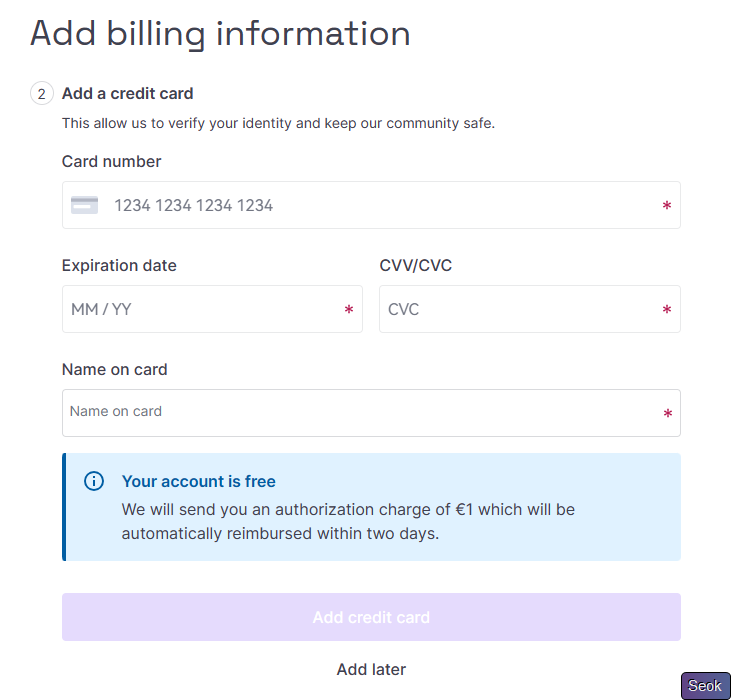Focus the MM / YY expiration input
Viewport: 731px width, 700px height.
tap(200, 309)
